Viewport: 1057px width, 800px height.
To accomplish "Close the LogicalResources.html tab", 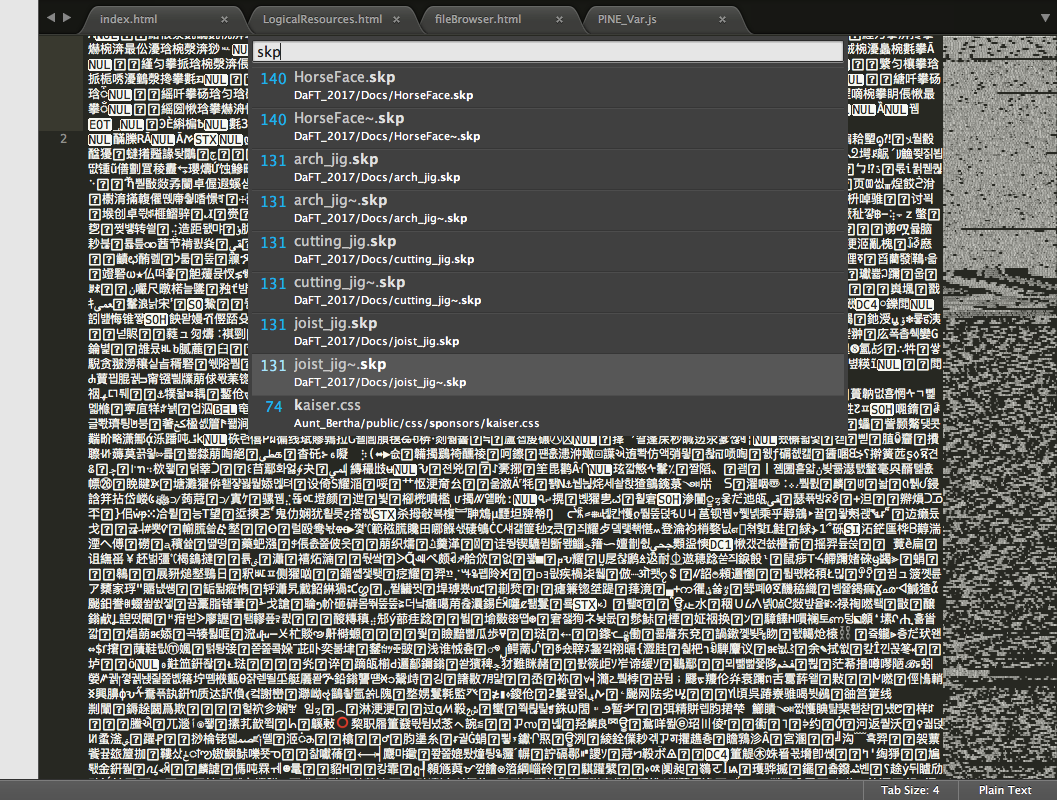I will pos(396,20).
